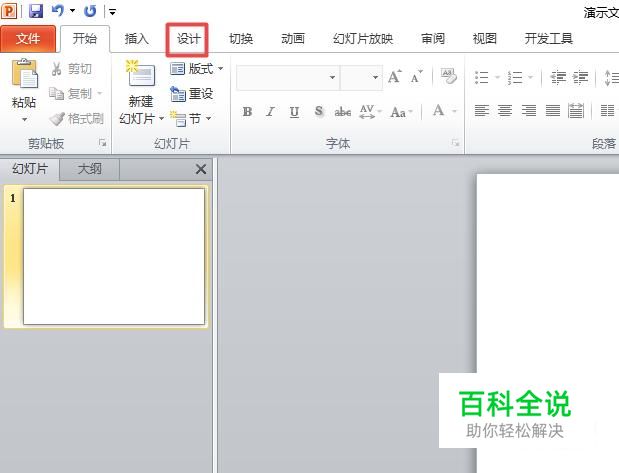
Task: Click increase list level icon
Action: pos(580,77)
